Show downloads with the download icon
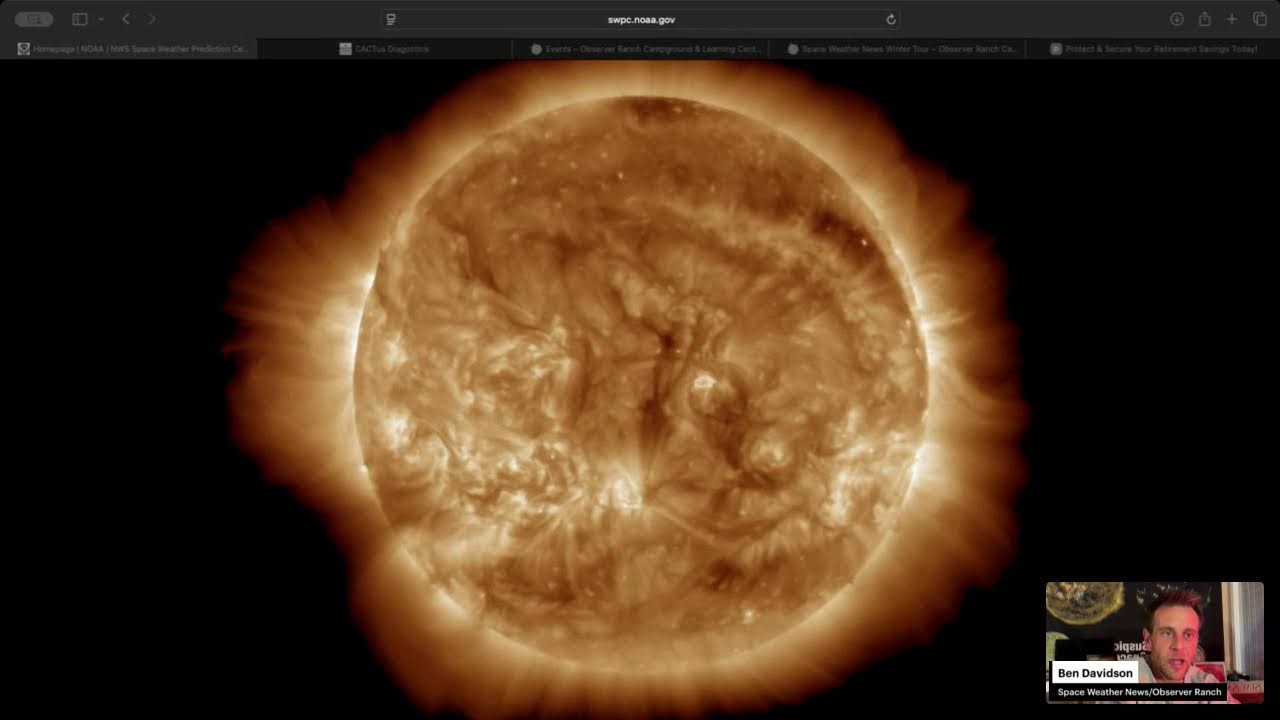 (1177, 19)
